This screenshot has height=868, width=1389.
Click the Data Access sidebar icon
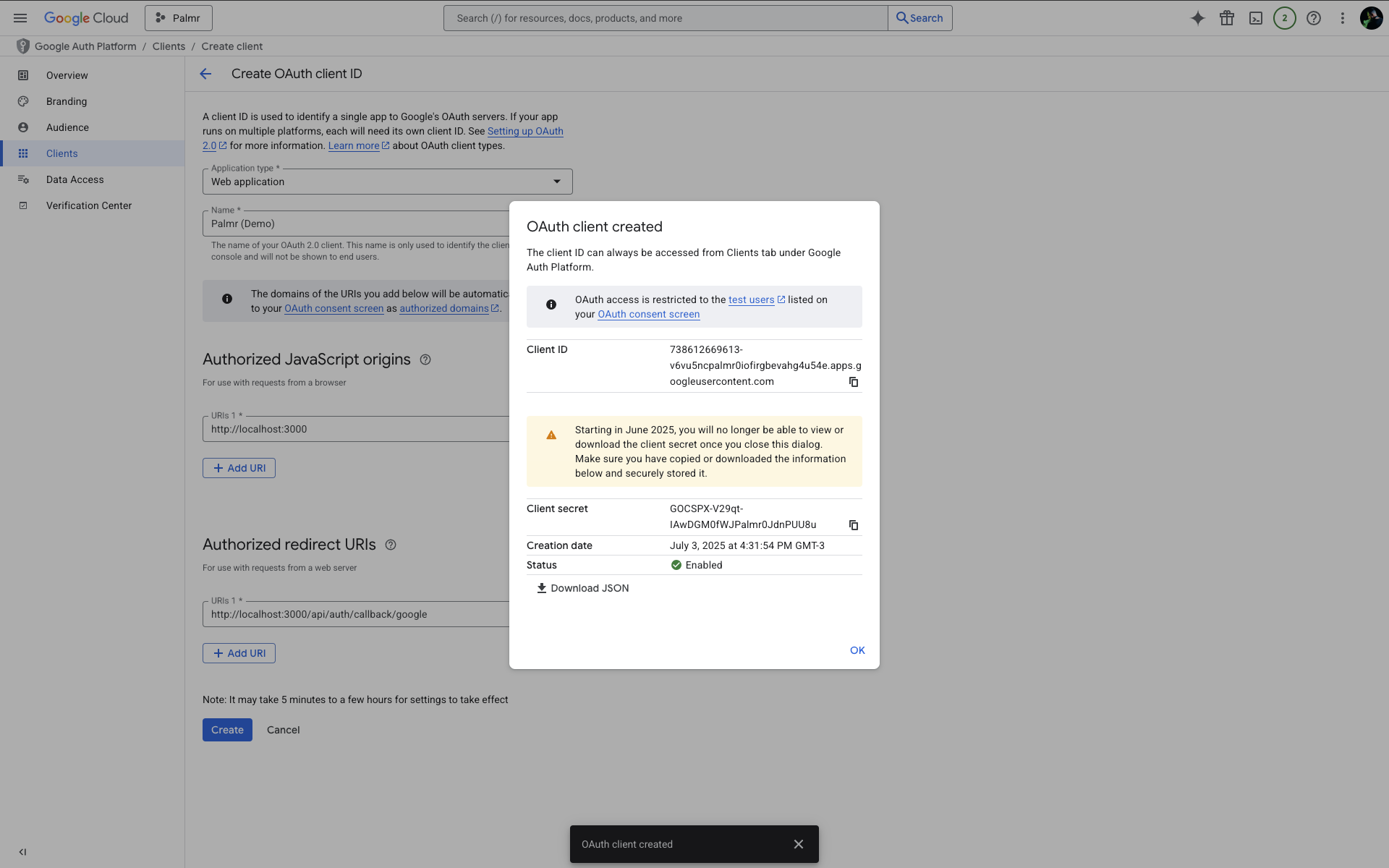click(x=23, y=179)
